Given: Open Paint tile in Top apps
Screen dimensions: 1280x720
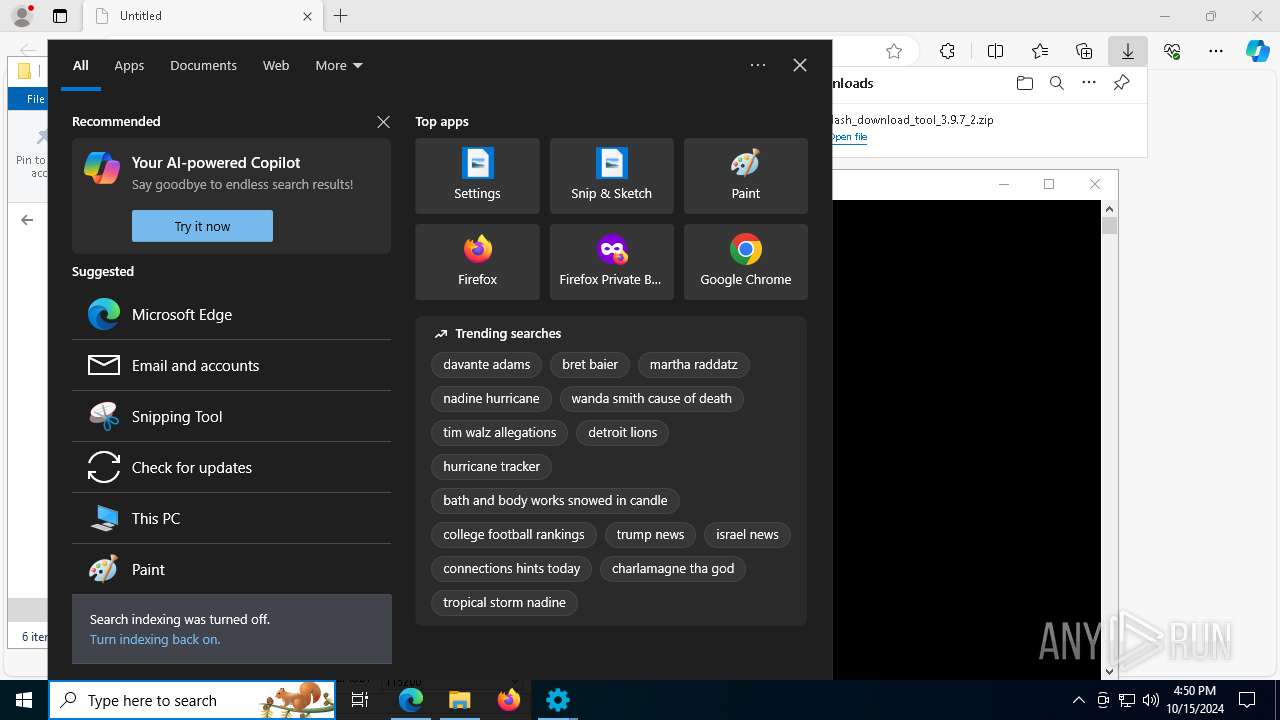Looking at the screenshot, I should coord(745,176).
